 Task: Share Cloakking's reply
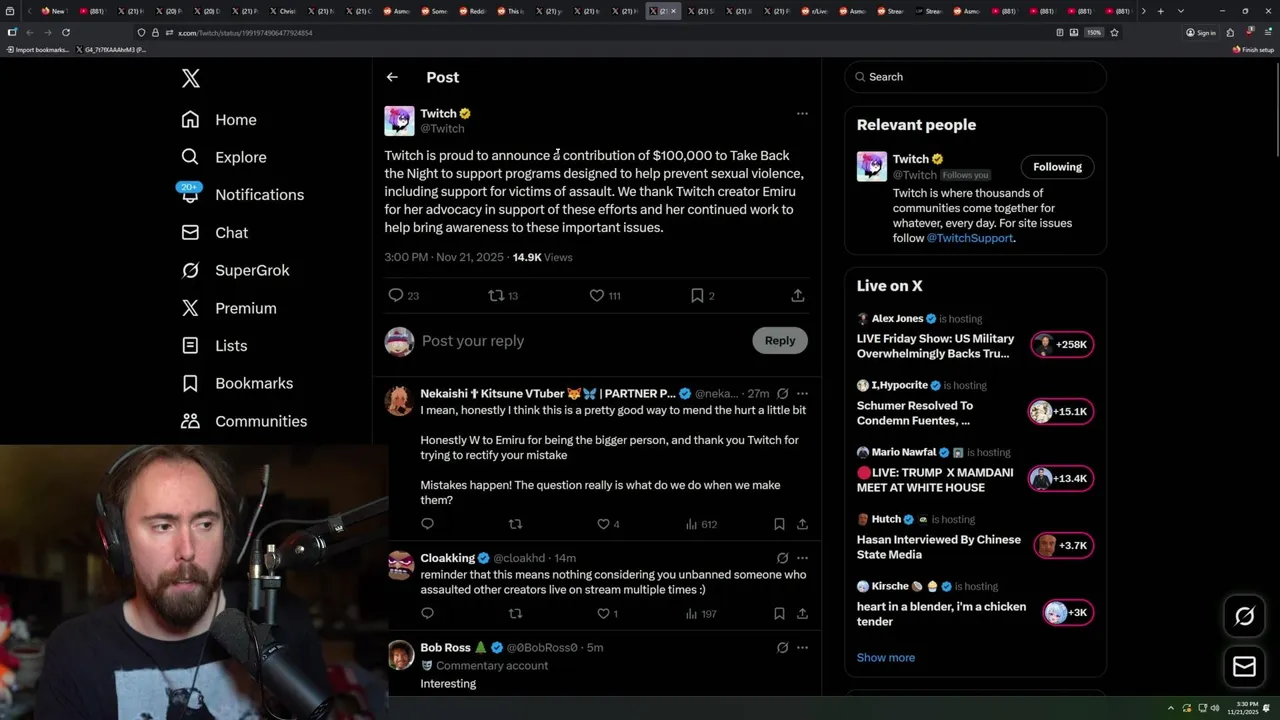802,614
